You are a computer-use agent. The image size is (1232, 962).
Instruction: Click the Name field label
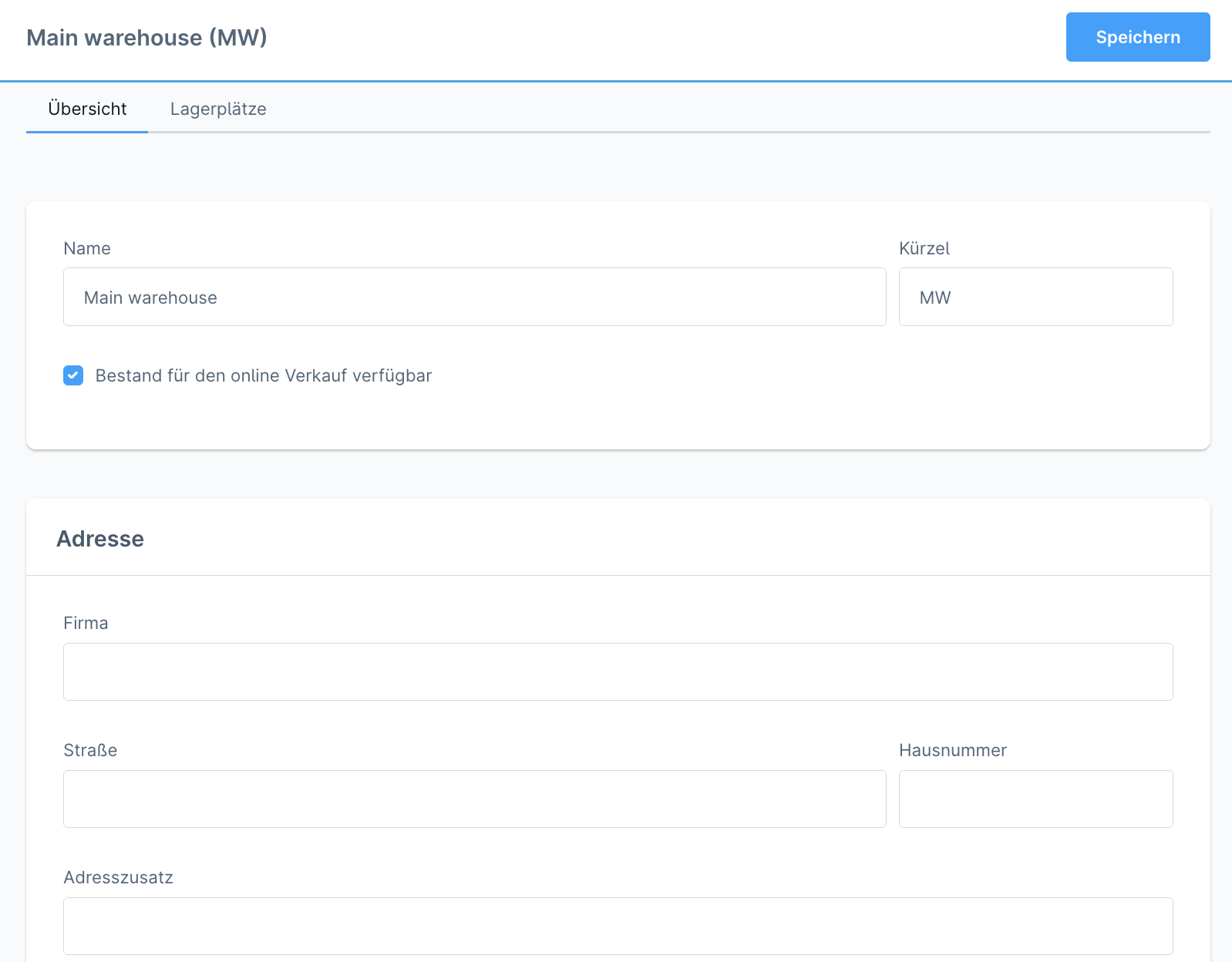(87, 248)
